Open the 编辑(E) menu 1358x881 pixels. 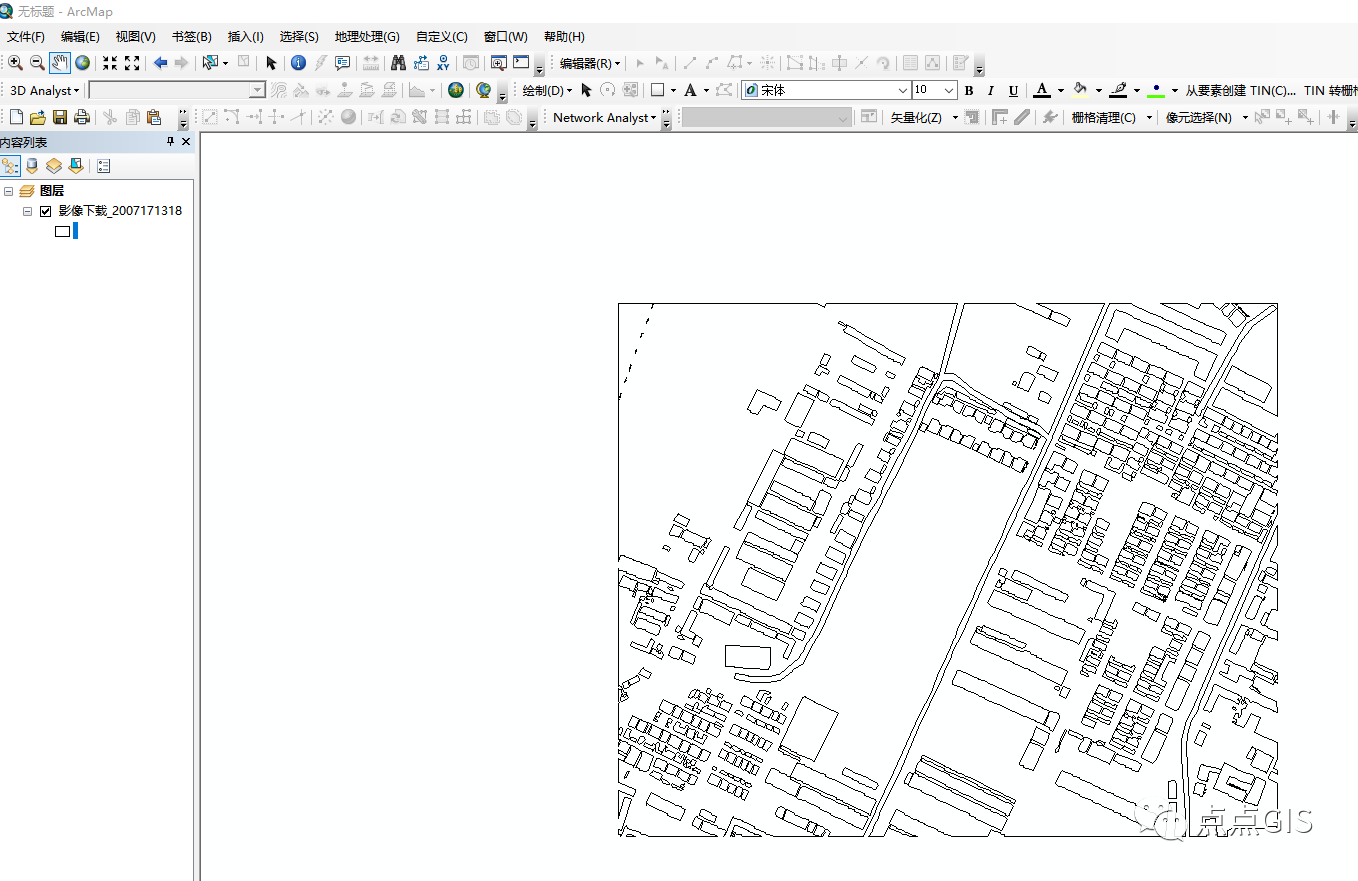(x=80, y=37)
